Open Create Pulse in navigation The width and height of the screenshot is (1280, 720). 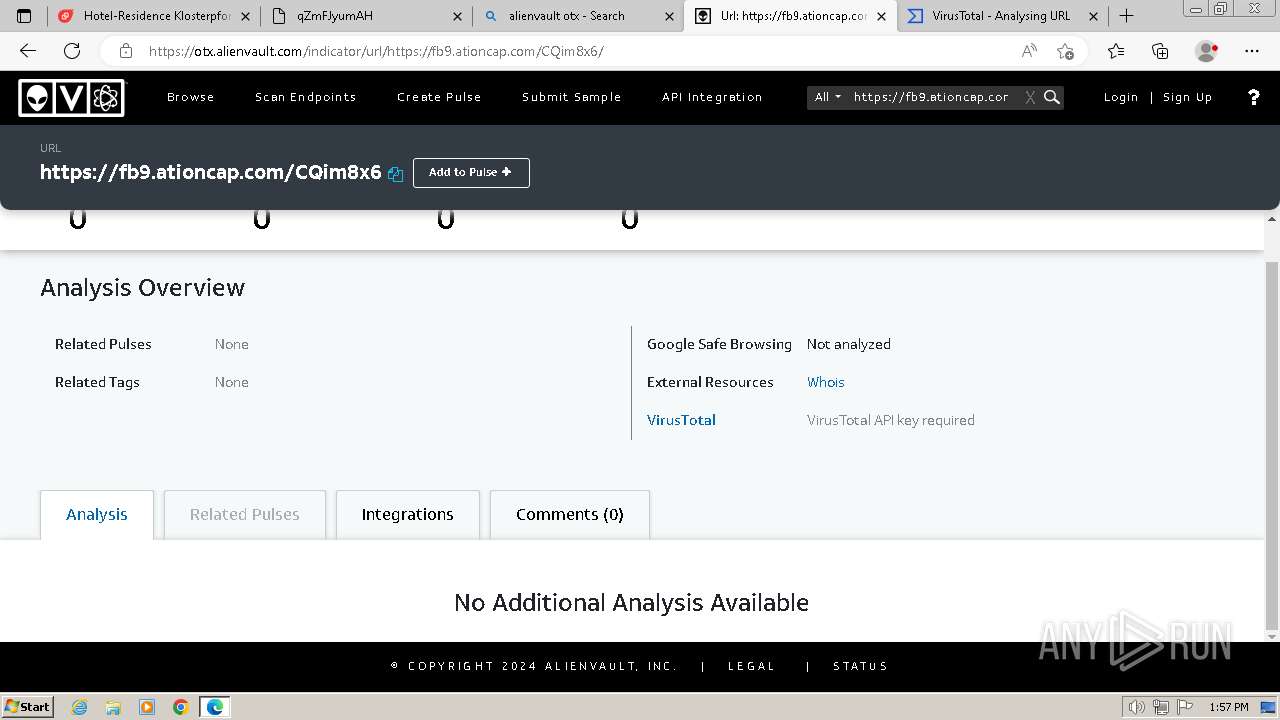point(439,97)
